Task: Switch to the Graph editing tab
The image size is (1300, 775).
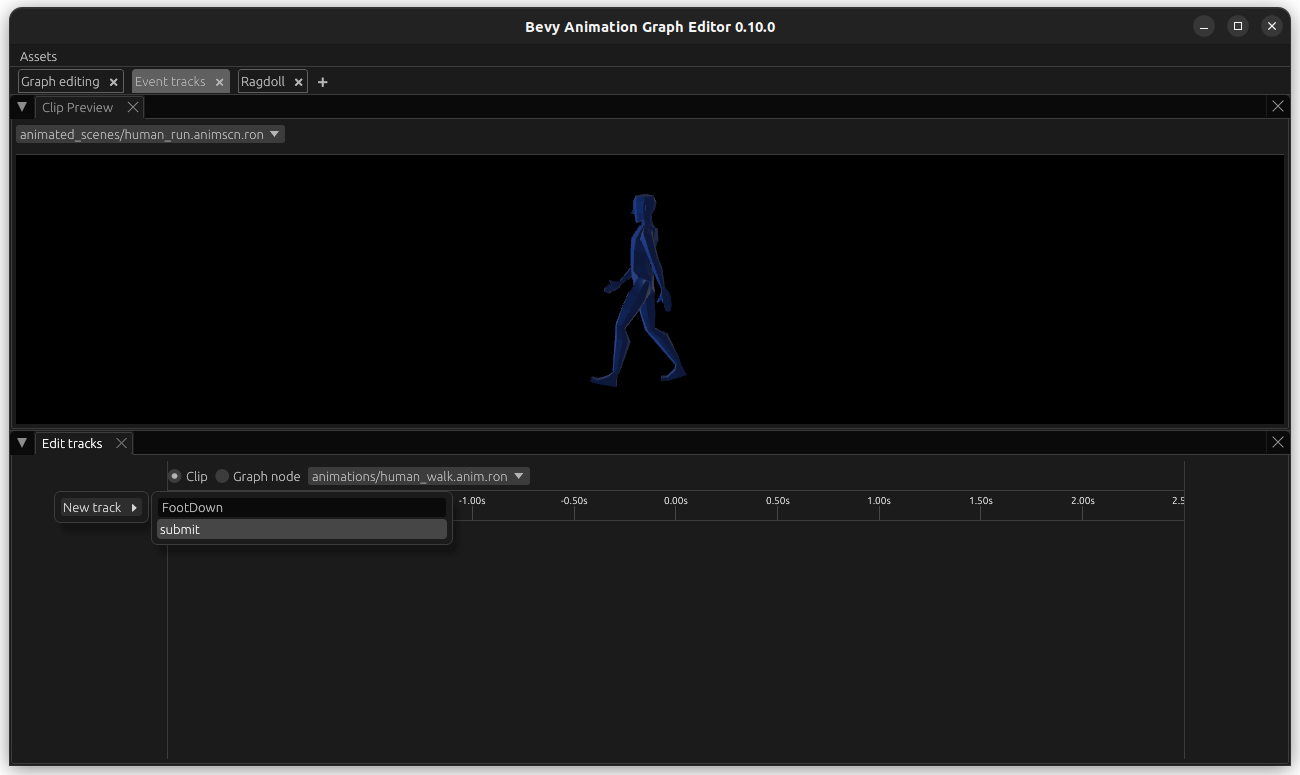Action: tap(62, 81)
